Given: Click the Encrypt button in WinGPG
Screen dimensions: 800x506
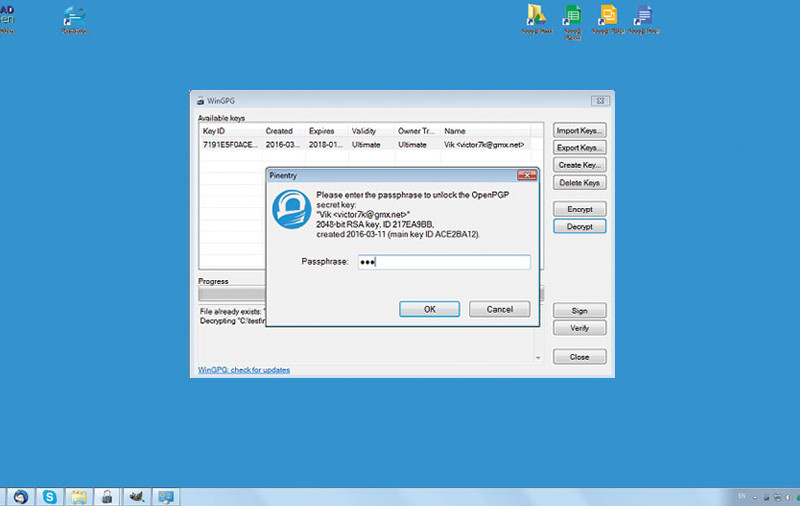Looking at the screenshot, I should click(x=580, y=209).
